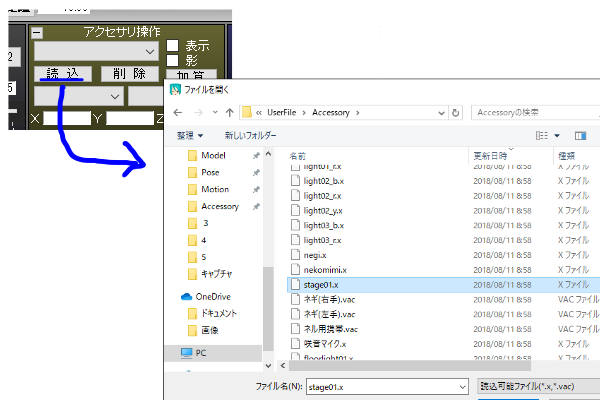The width and height of the screenshot is (600, 400).
Task: Open accessory selection dropdown in アクセサリ操作
Action: click(x=96, y=51)
